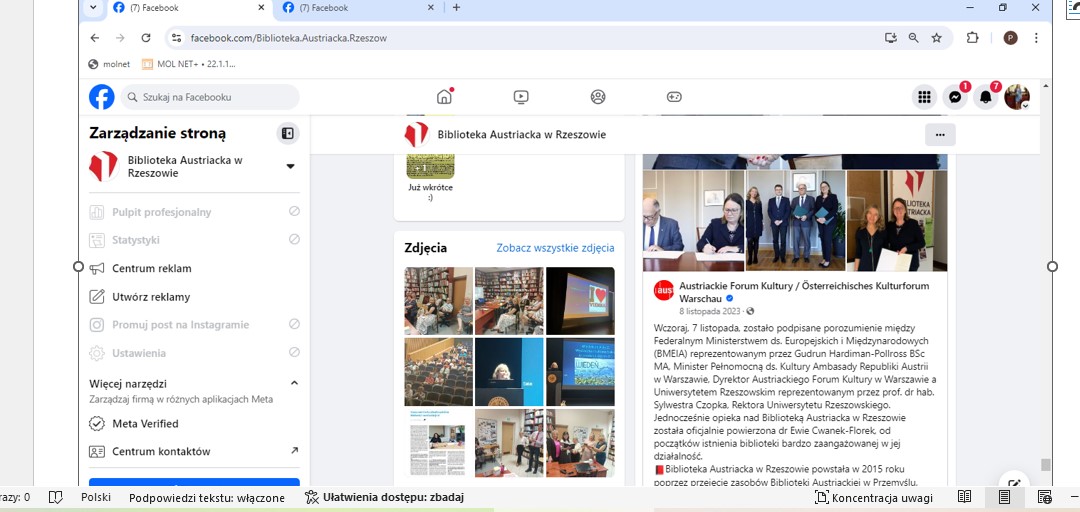Open Facebook Home feed icon

point(445,97)
